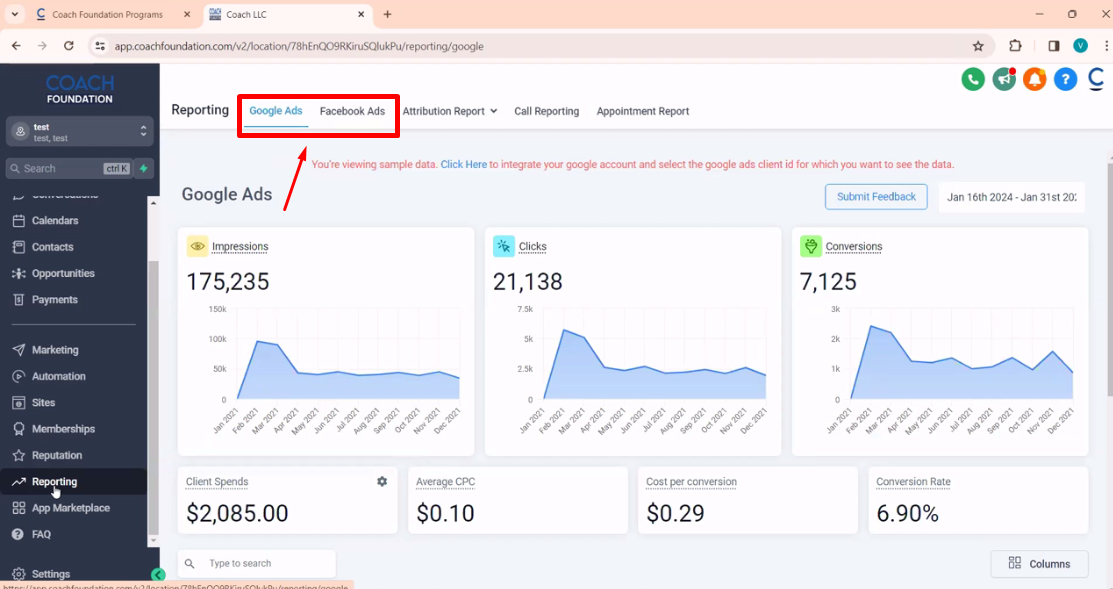Click the Average CPC label
This screenshot has width=1113, height=589.
[446, 482]
